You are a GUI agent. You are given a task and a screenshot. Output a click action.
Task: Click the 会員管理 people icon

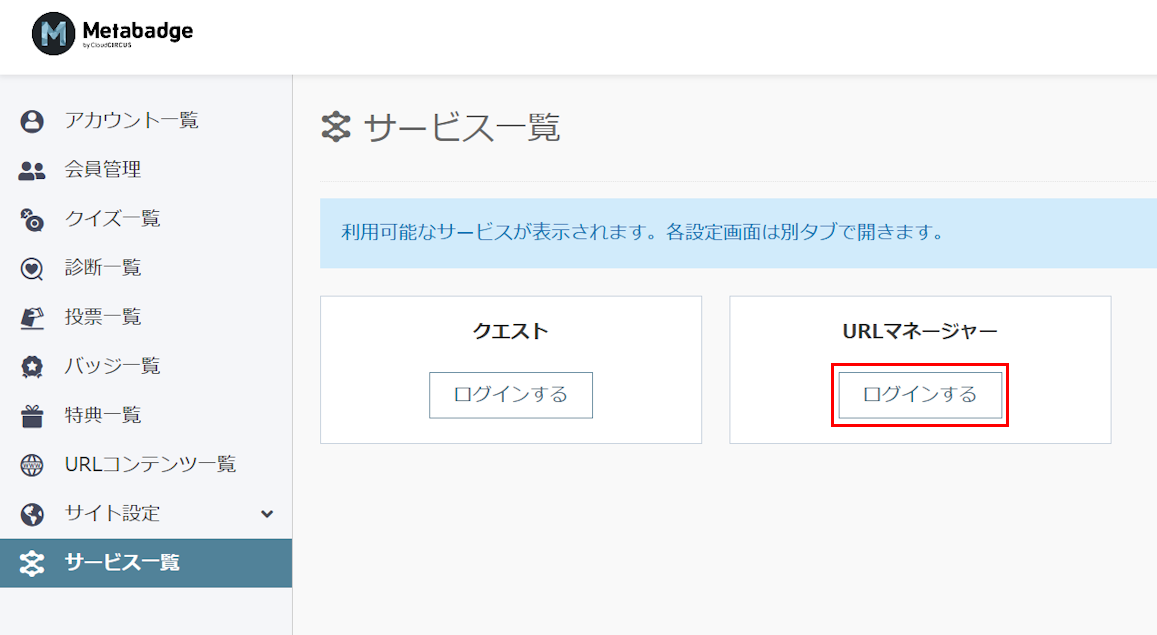click(32, 170)
